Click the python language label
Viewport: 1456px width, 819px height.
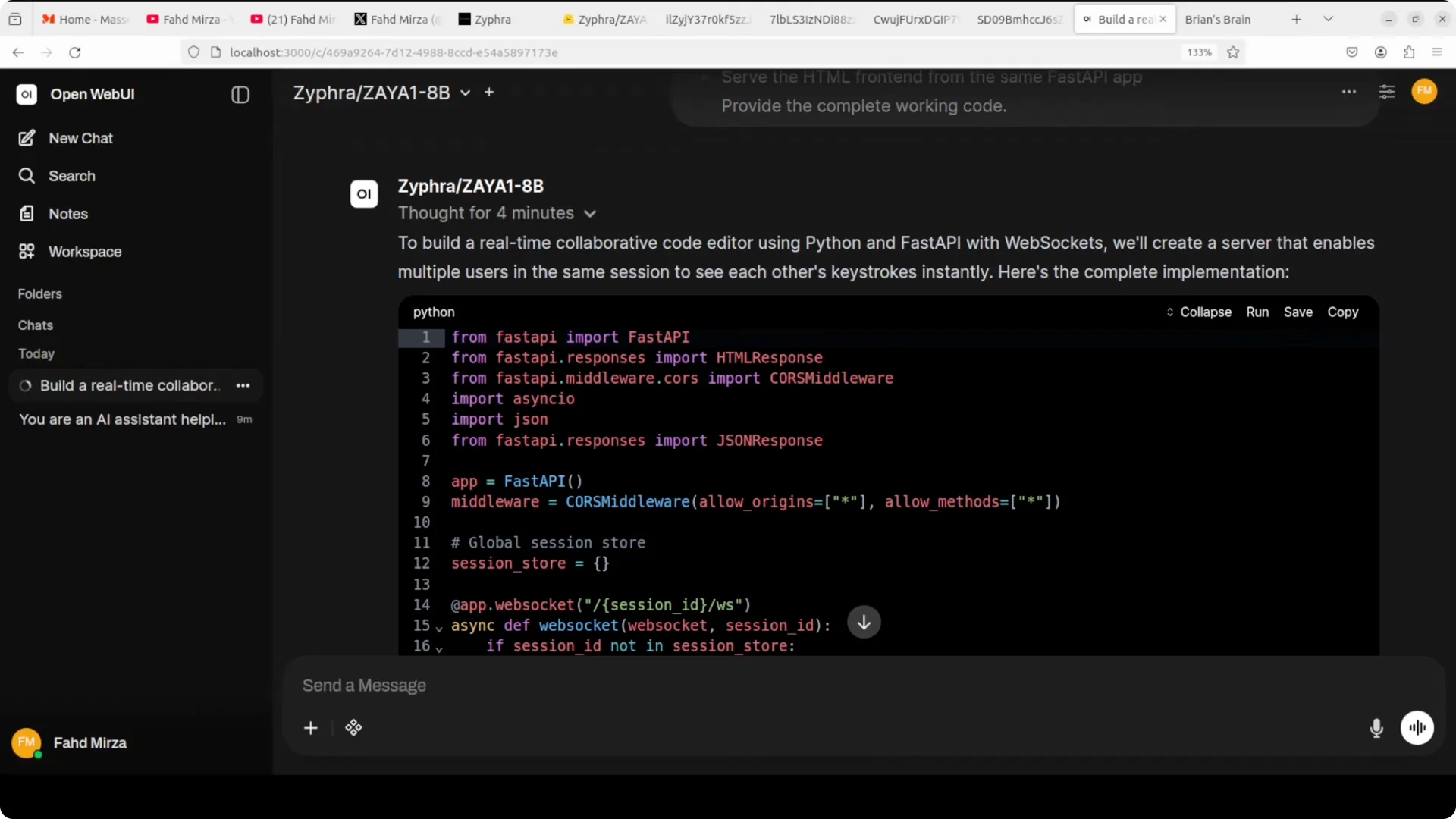[x=434, y=312]
